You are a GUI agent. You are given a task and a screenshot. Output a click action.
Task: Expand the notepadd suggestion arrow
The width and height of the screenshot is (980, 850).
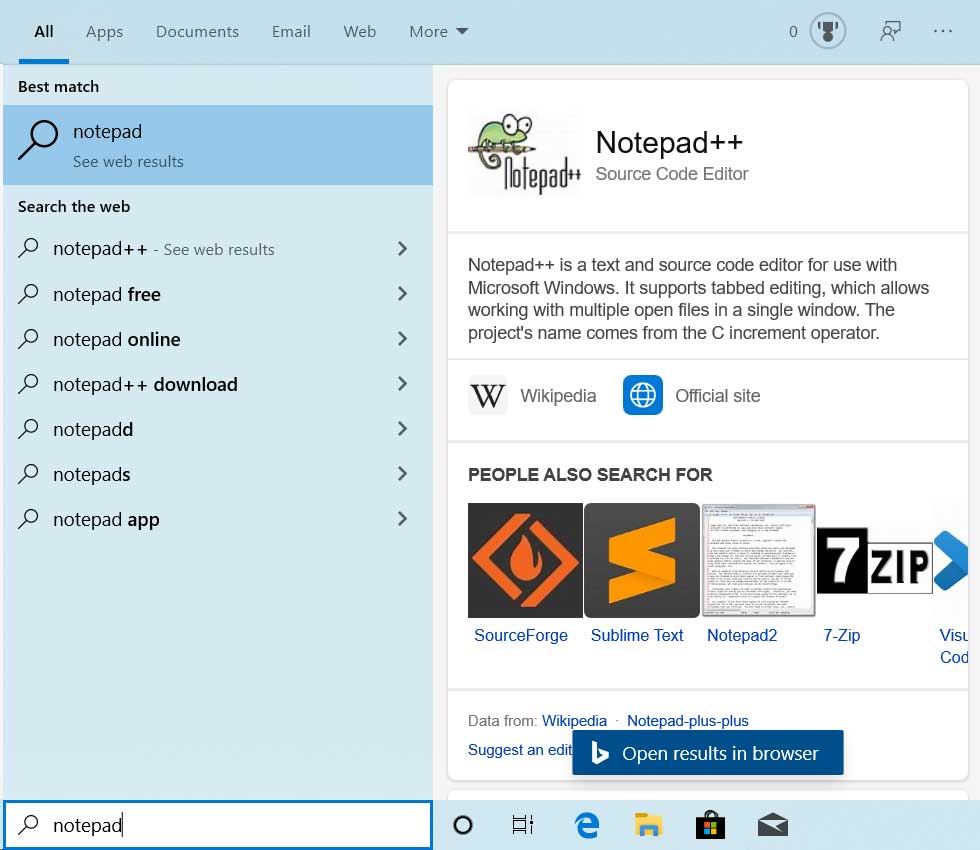pyautogui.click(x=402, y=429)
